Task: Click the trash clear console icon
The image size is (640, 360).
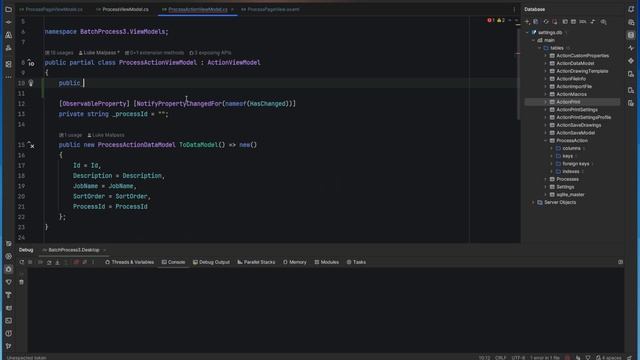Action: pyautogui.click(x=22, y=282)
